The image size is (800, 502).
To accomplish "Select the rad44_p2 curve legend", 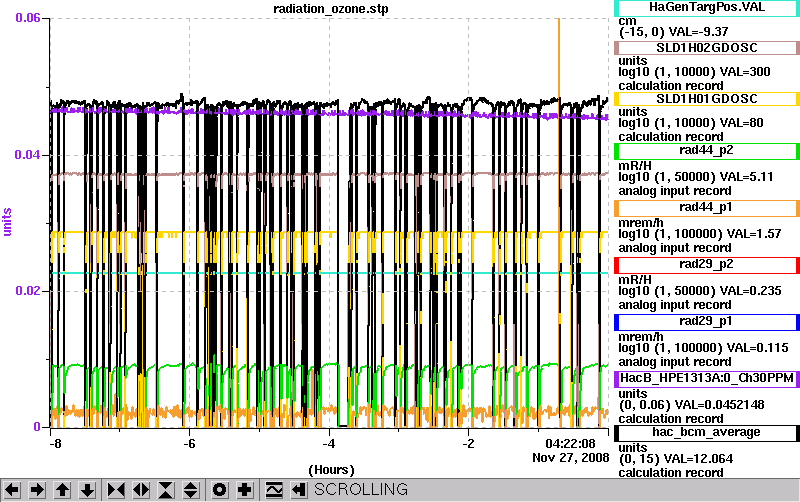I will (x=707, y=151).
